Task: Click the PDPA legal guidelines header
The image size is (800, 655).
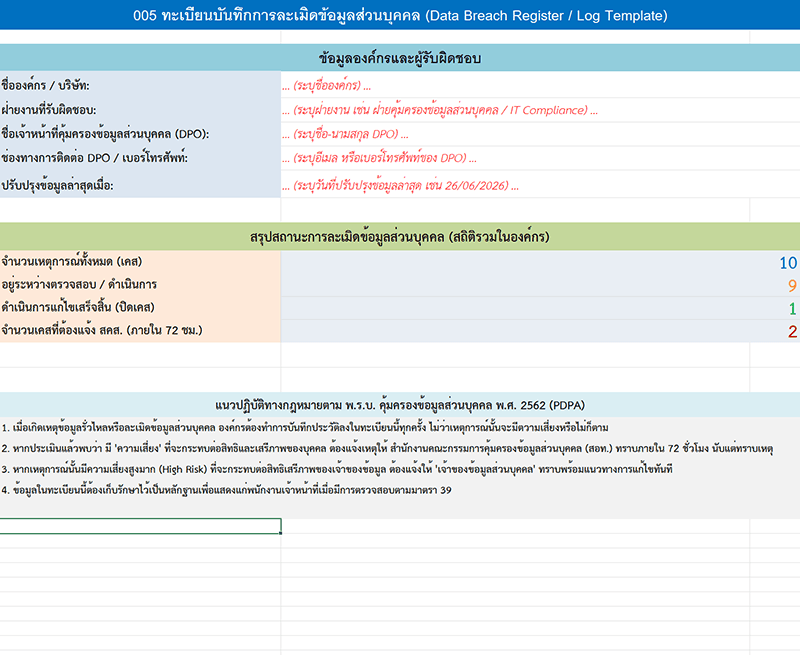Action: pos(400,405)
